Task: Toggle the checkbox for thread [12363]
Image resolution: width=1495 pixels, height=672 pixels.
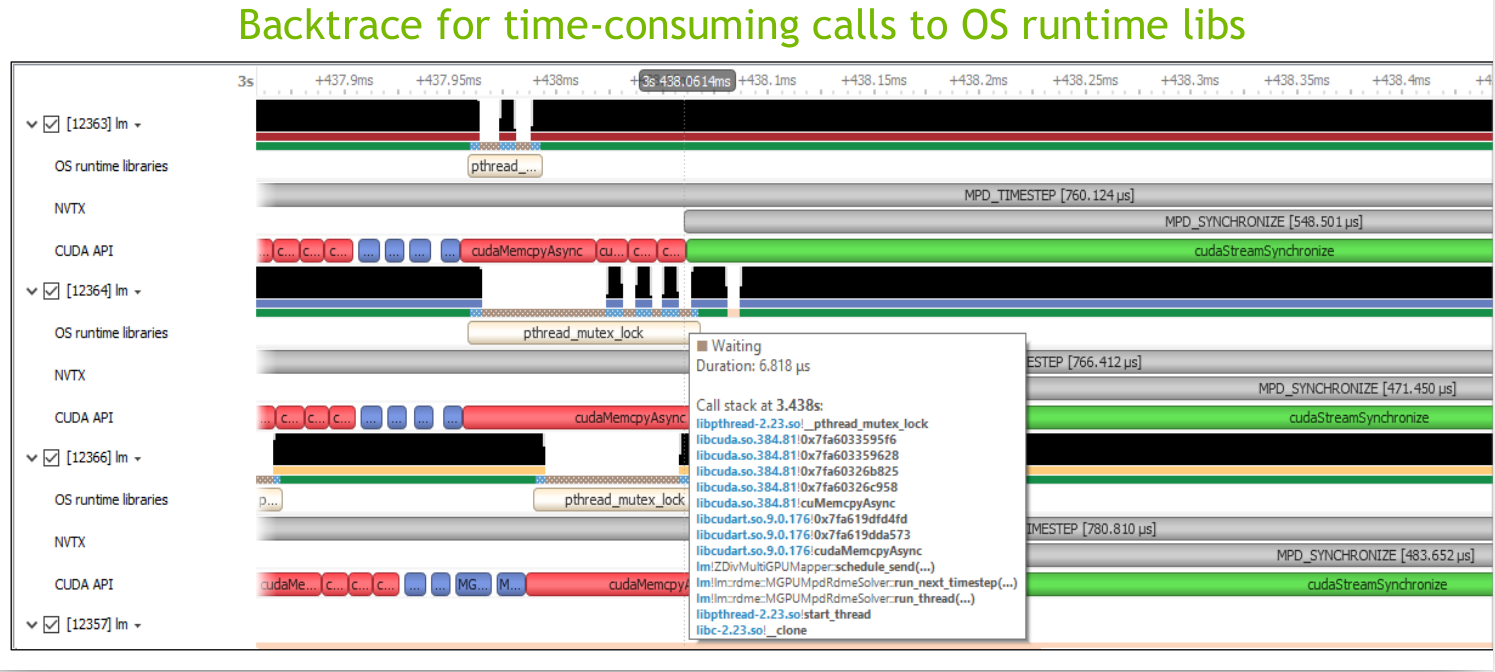Action: tap(52, 125)
